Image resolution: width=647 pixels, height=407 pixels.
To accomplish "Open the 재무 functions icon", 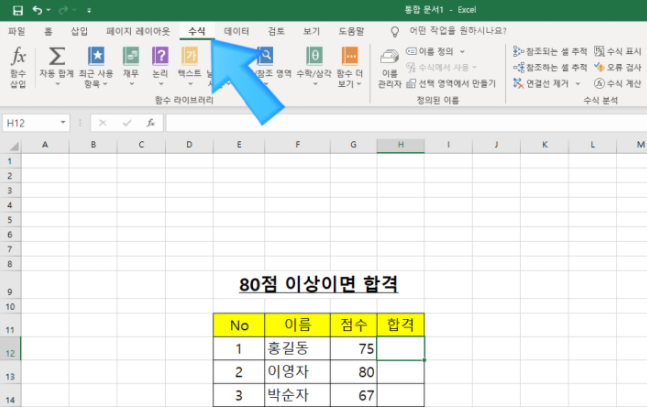I will click(131, 56).
